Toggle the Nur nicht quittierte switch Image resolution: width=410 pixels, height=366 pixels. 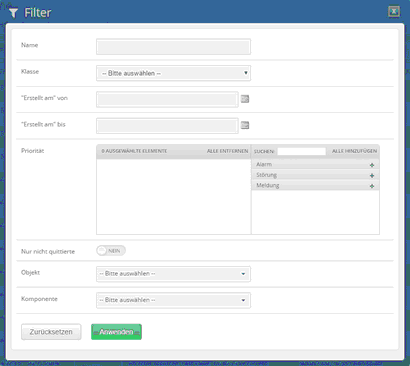[111, 251]
